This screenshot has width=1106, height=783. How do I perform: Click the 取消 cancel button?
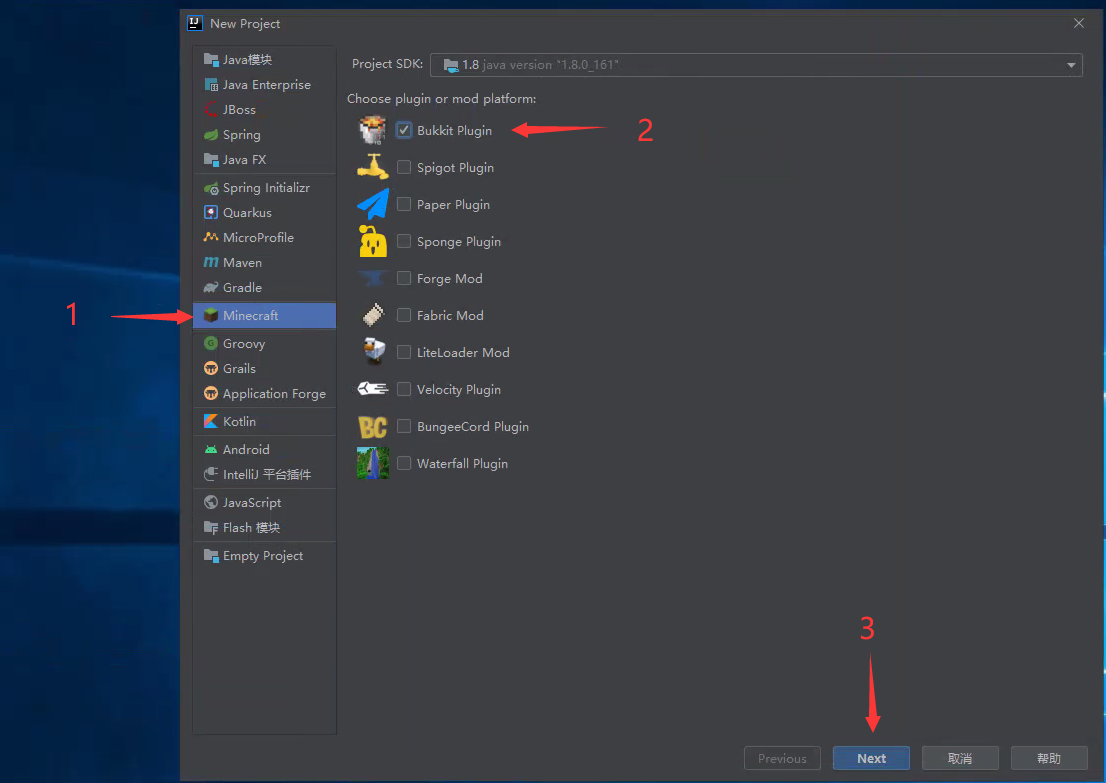[x=959, y=758]
